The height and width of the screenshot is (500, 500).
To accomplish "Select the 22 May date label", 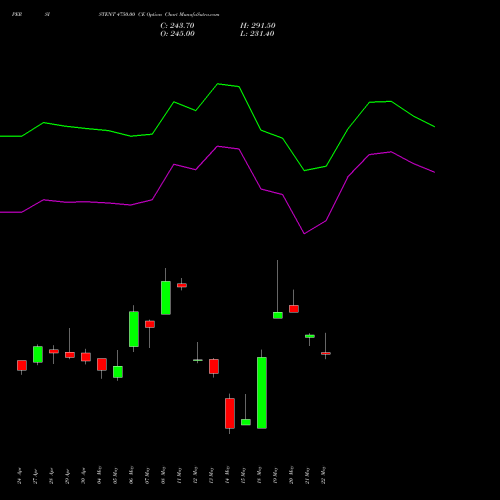I will (323, 475).
